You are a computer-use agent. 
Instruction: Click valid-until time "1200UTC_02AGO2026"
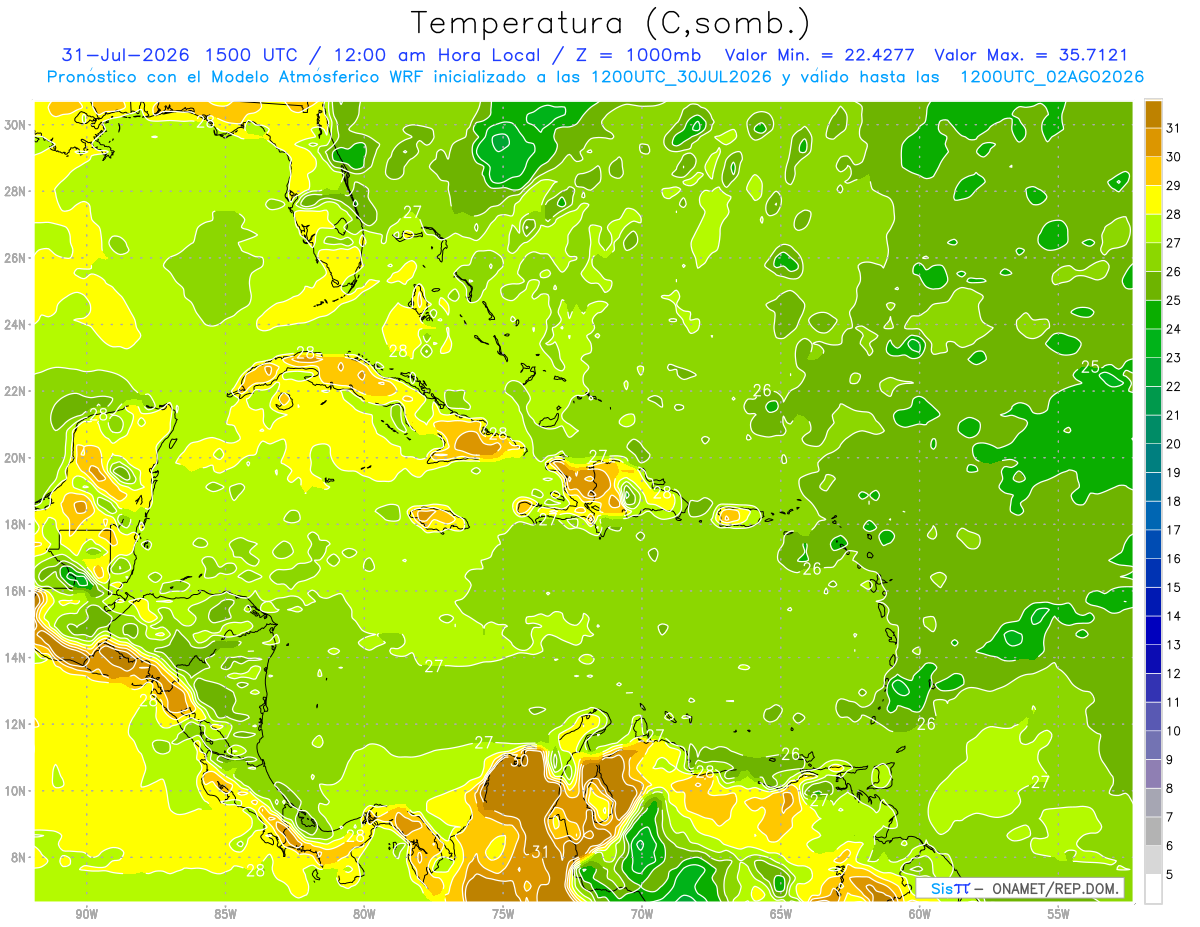point(1052,77)
